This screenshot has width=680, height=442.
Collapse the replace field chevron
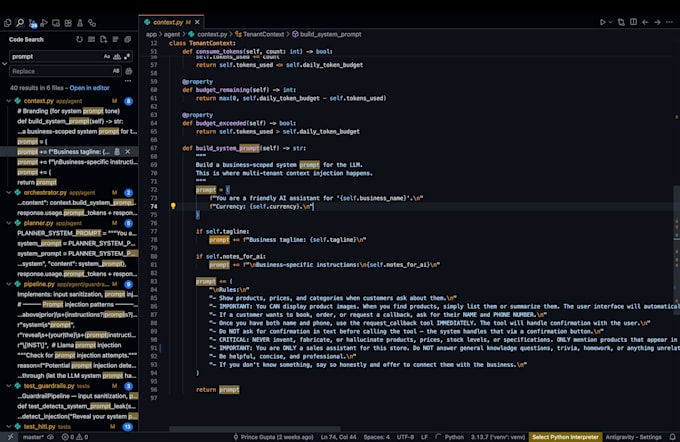point(4,64)
